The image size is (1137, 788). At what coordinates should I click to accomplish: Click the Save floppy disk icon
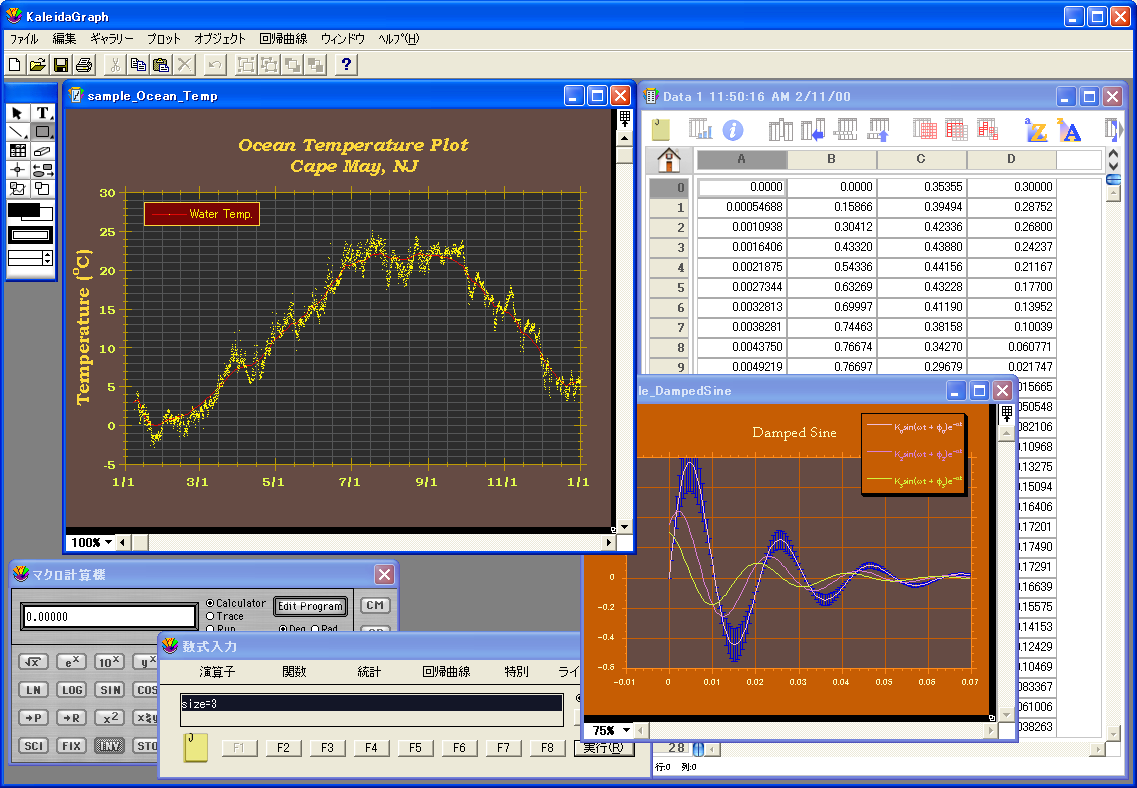61,65
